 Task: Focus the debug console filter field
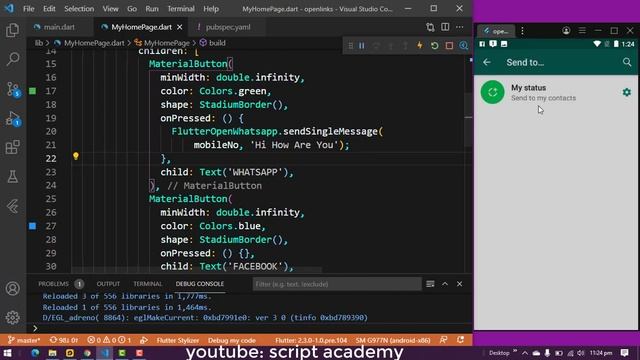(x=337, y=284)
